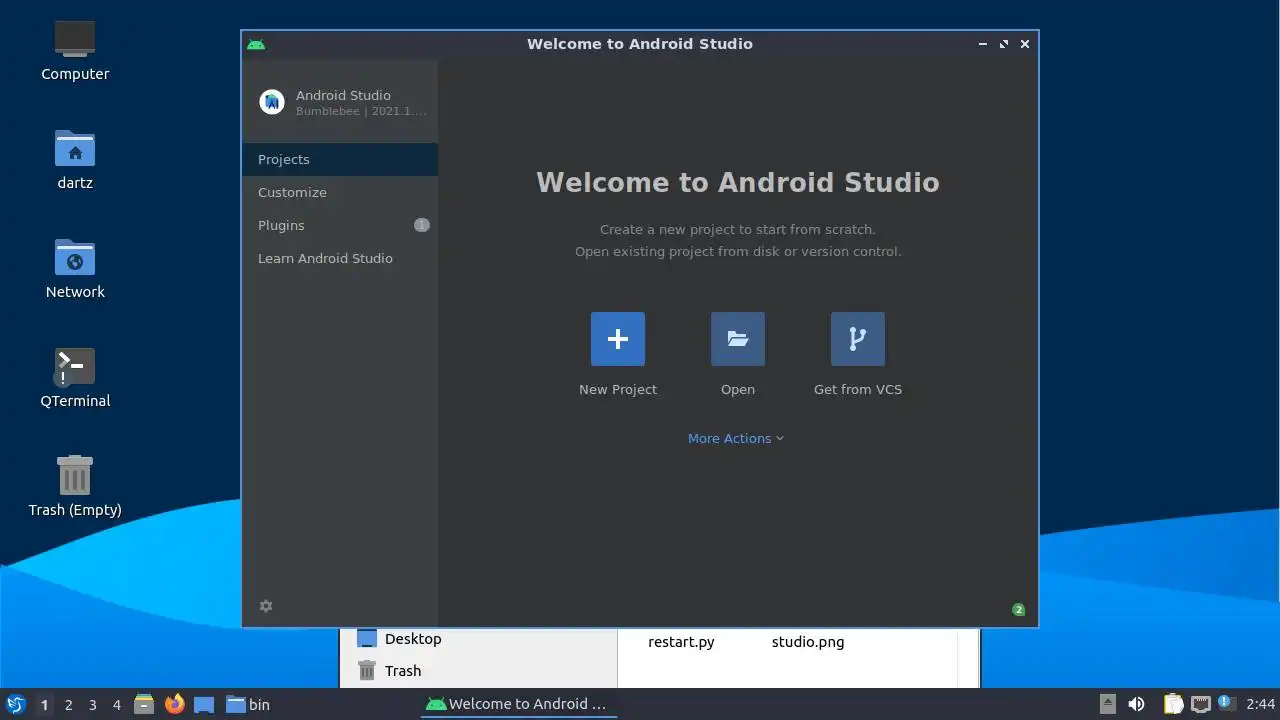Click the Android Studio logo beside Bumblebee version
Viewport: 1280px width, 720px height.
coord(272,102)
